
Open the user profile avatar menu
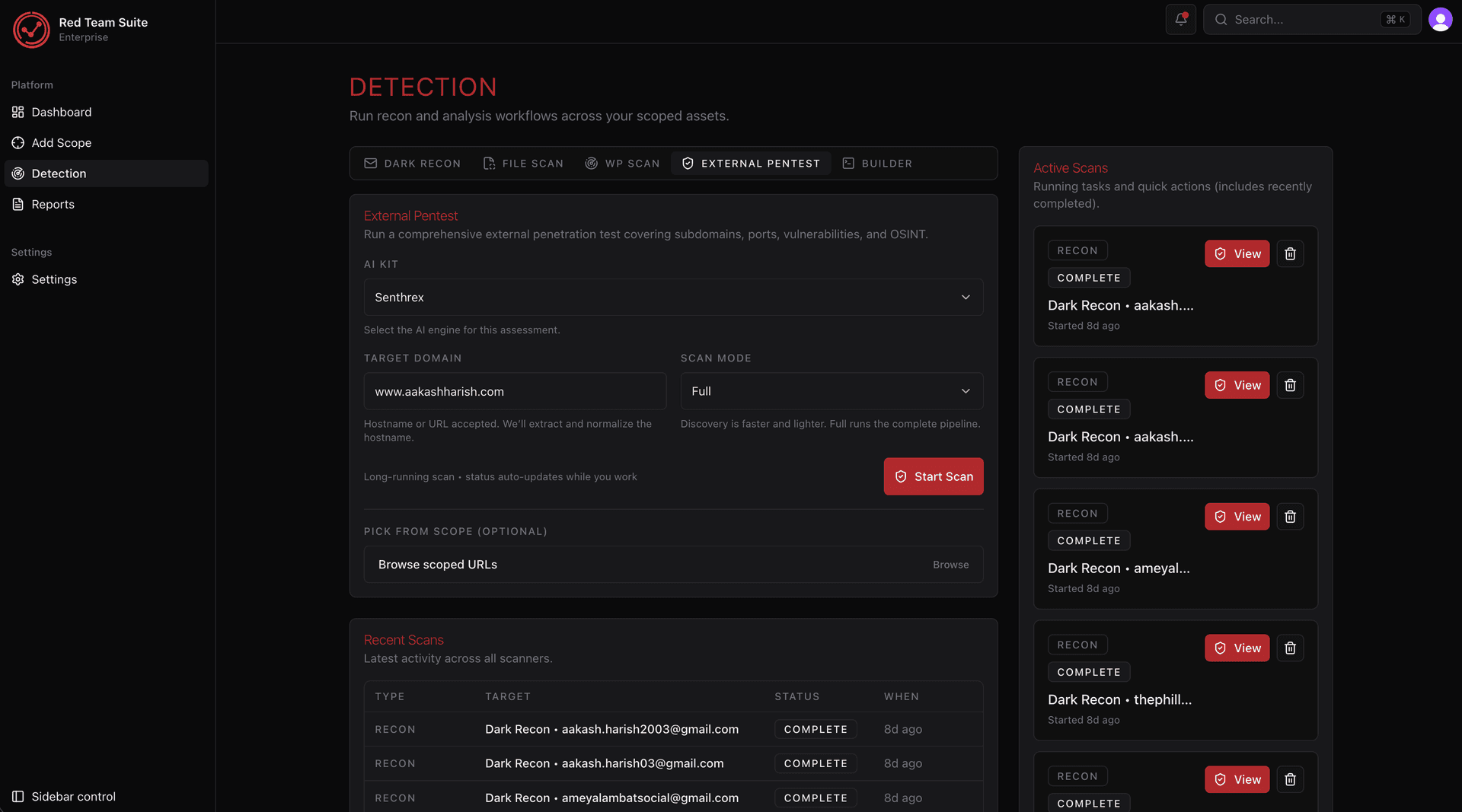pyautogui.click(x=1440, y=19)
